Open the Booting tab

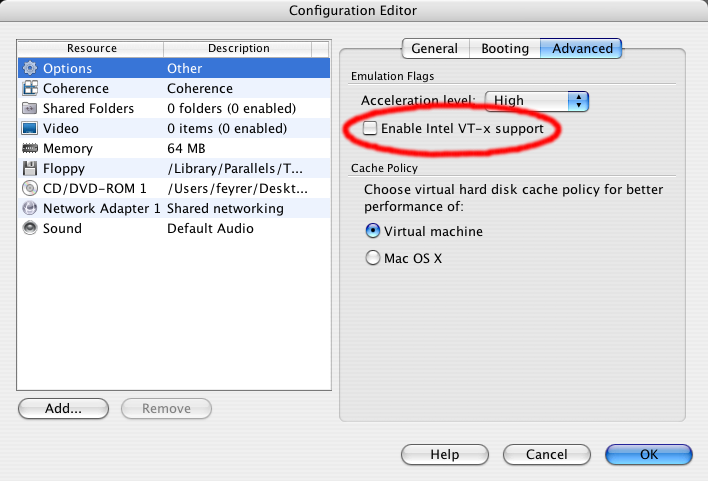click(x=504, y=48)
